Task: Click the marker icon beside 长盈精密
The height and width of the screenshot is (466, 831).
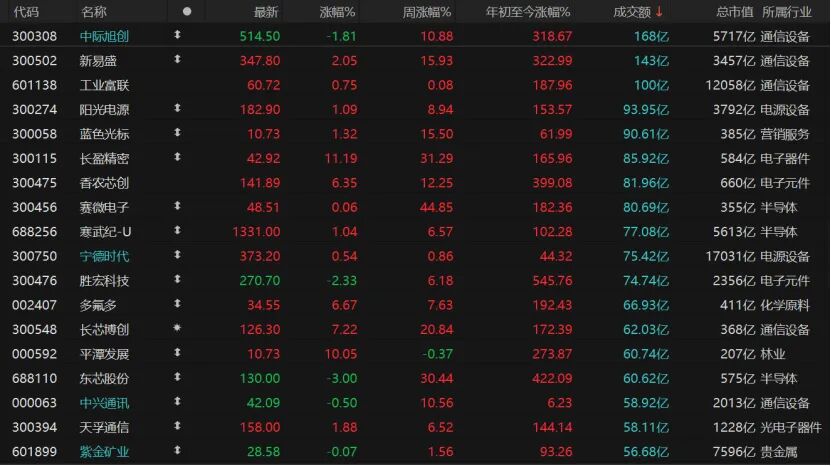Action: 178,157
